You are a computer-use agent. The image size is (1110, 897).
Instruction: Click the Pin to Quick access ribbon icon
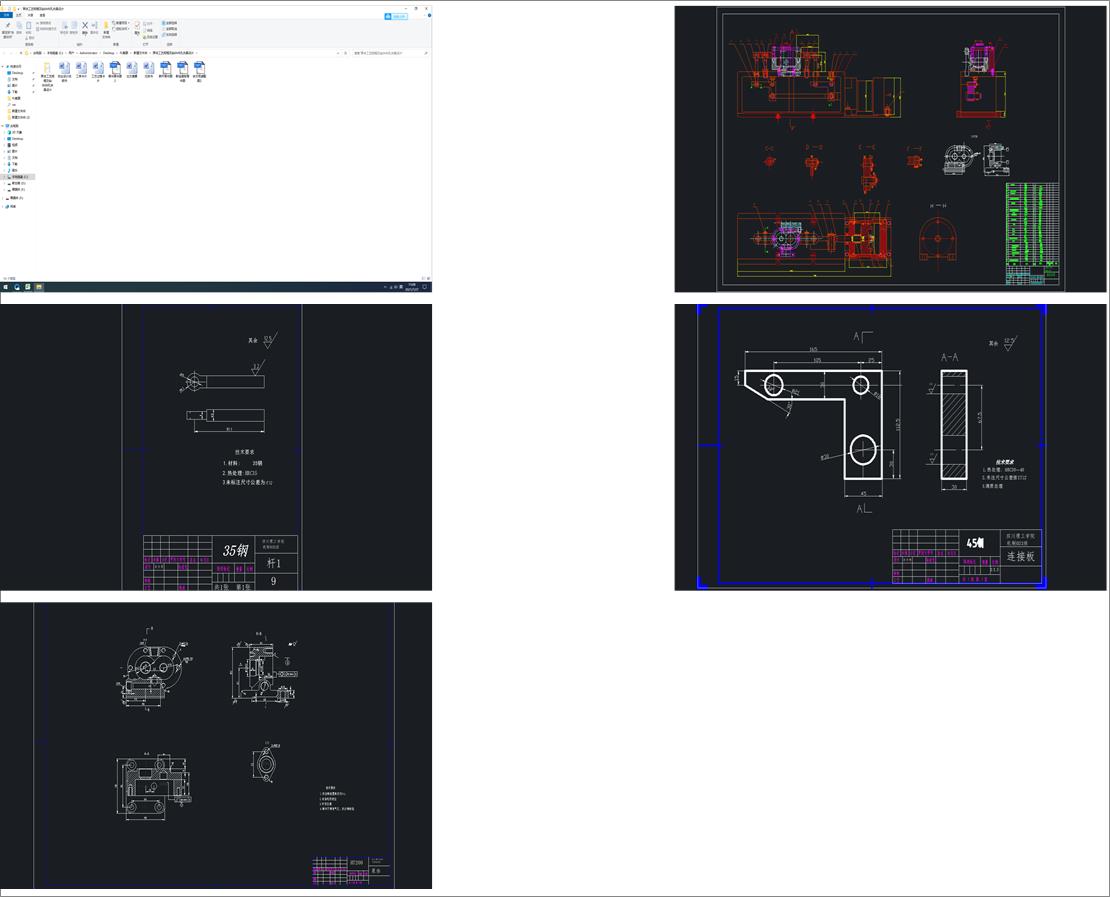pos(8,27)
